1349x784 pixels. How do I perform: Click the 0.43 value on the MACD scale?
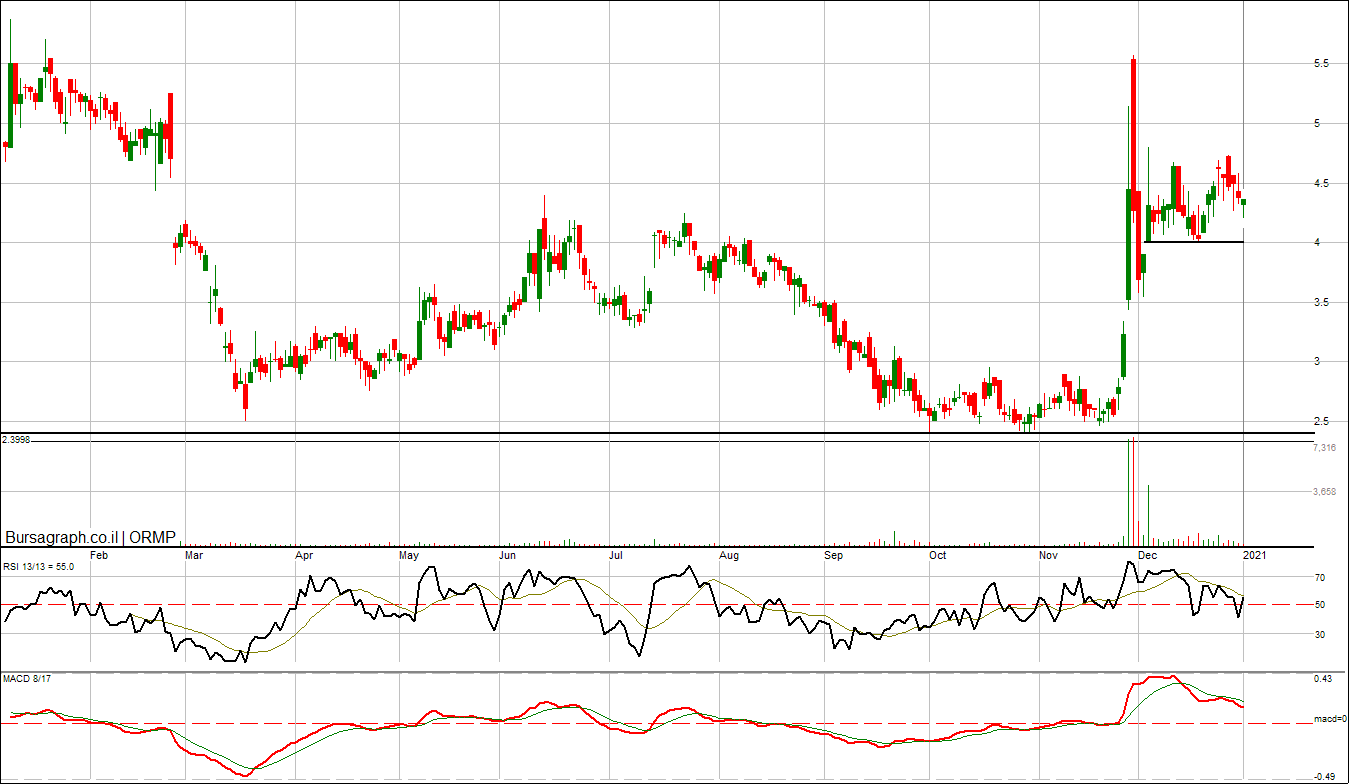[1322, 680]
